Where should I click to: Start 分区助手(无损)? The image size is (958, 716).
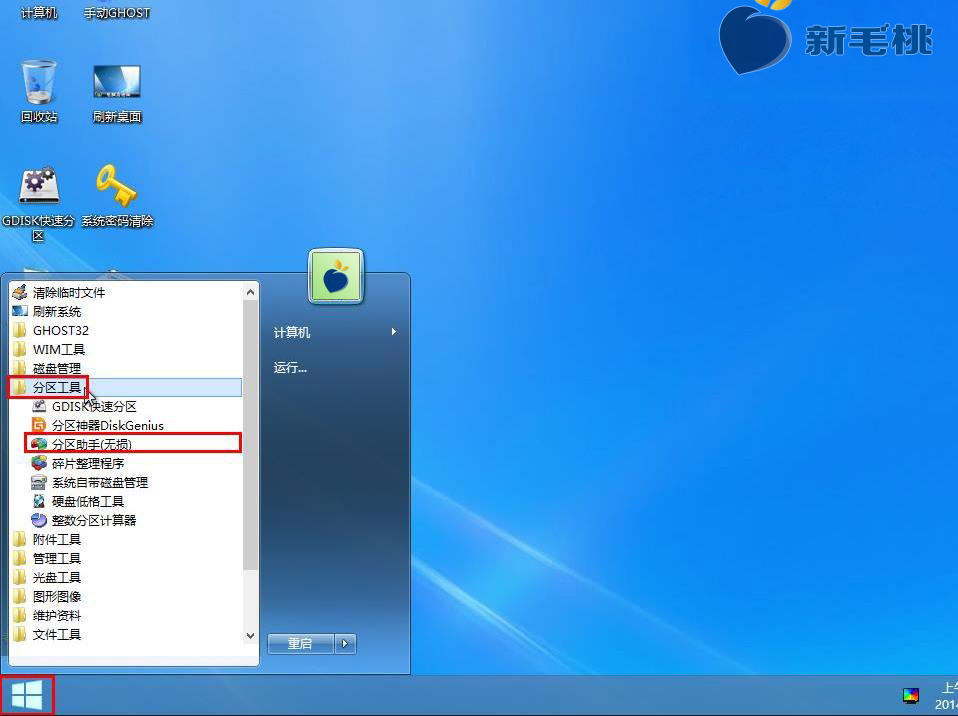coord(134,444)
